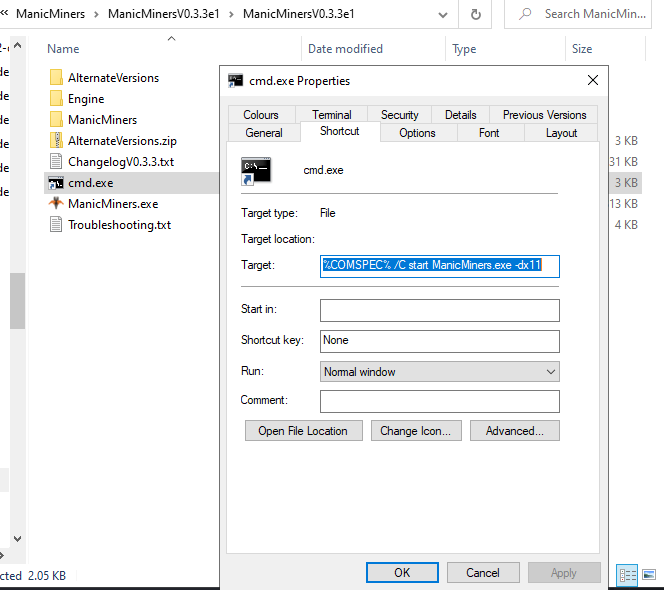Confirm with the OK button
Image resolution: width=664 pixels, height=590 pixels.
pos(402,573)
